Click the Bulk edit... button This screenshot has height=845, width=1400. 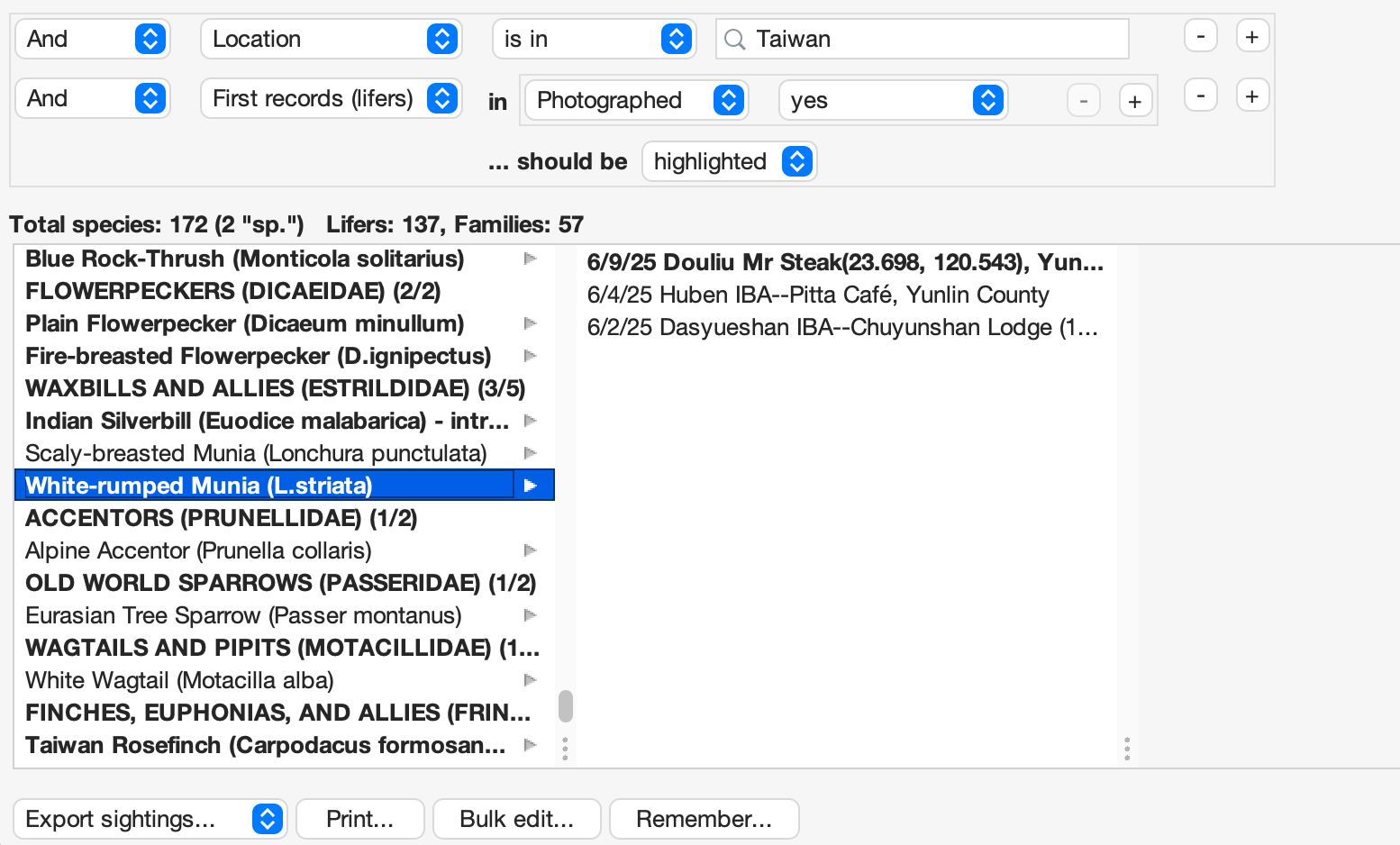point(517,819)
